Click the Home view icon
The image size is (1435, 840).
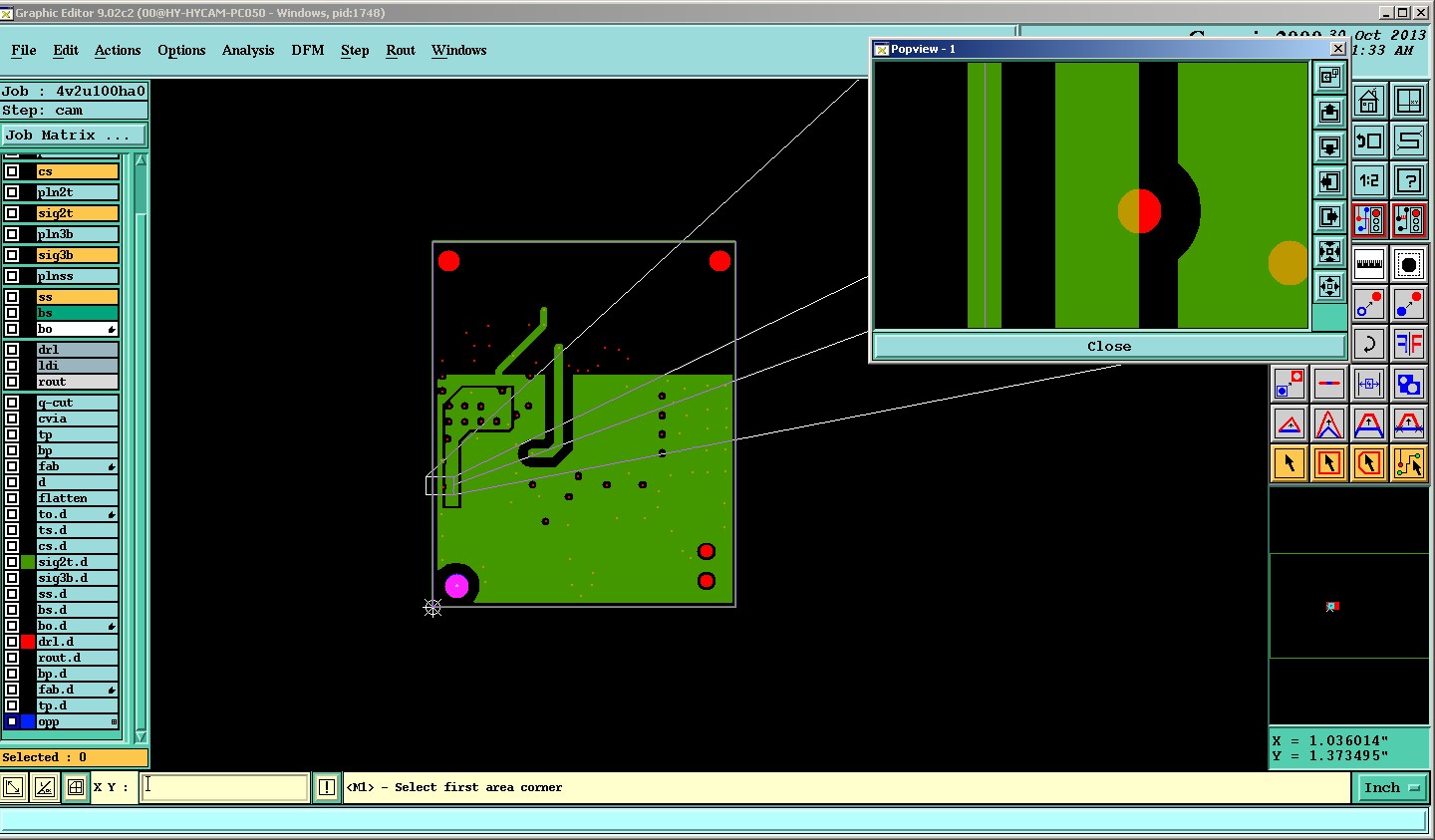(x=1369, y=102)
